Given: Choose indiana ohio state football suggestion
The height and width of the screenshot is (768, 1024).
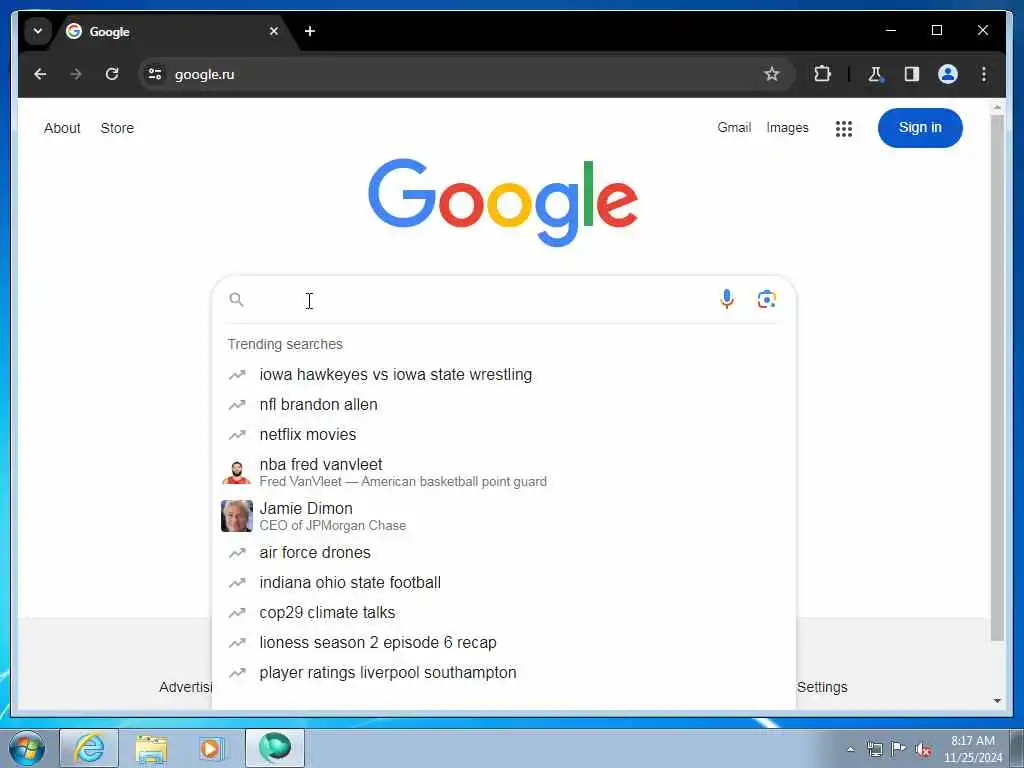Looking at the screenshot, I should point(504,583).
